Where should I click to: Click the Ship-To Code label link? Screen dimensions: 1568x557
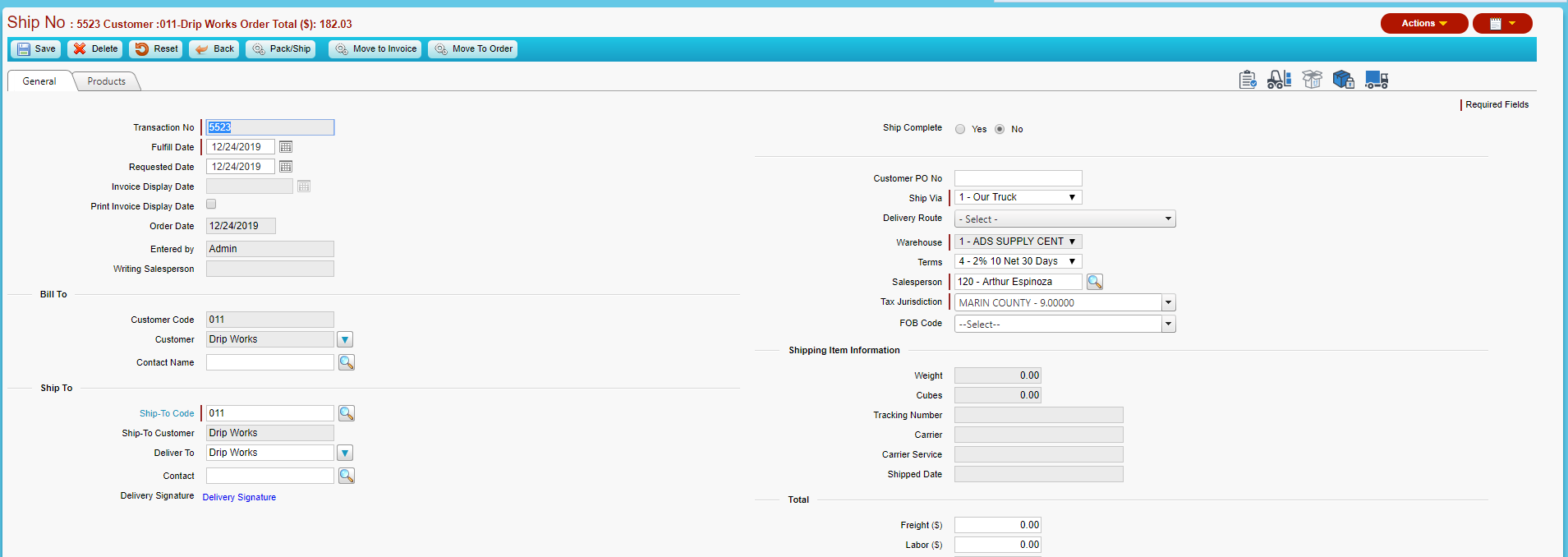(x=167, y=413)
